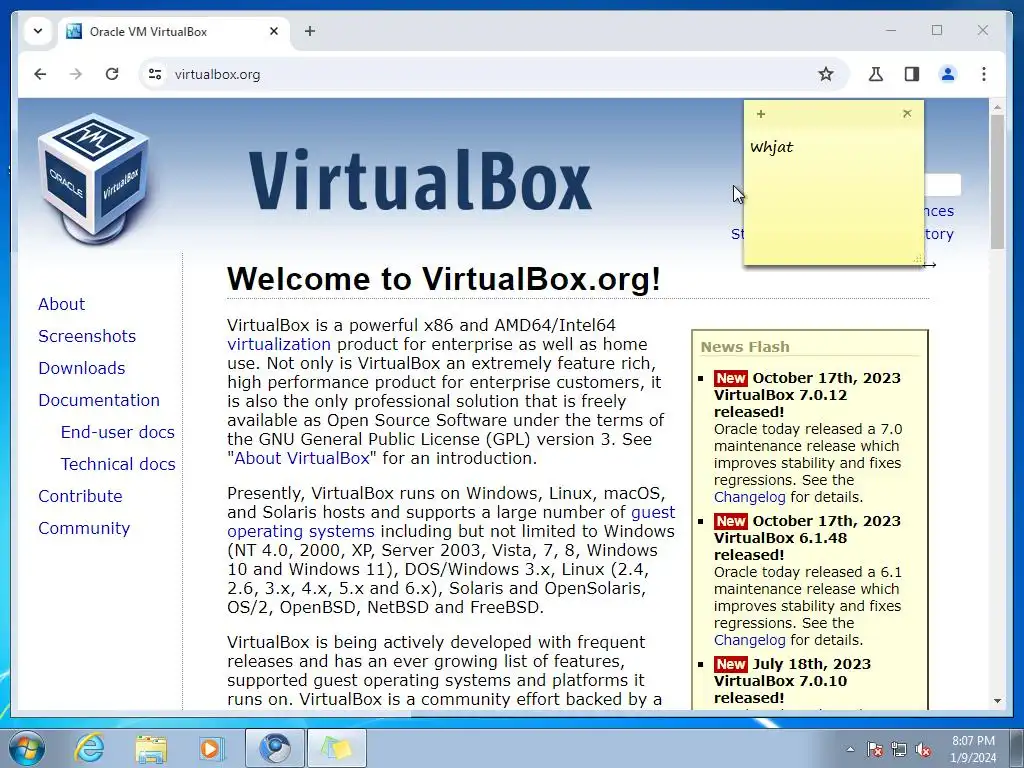Close the Oracle VM VirtualBox tab
This screenshot has width=1024, height=768.
click(x=274, y=31)
